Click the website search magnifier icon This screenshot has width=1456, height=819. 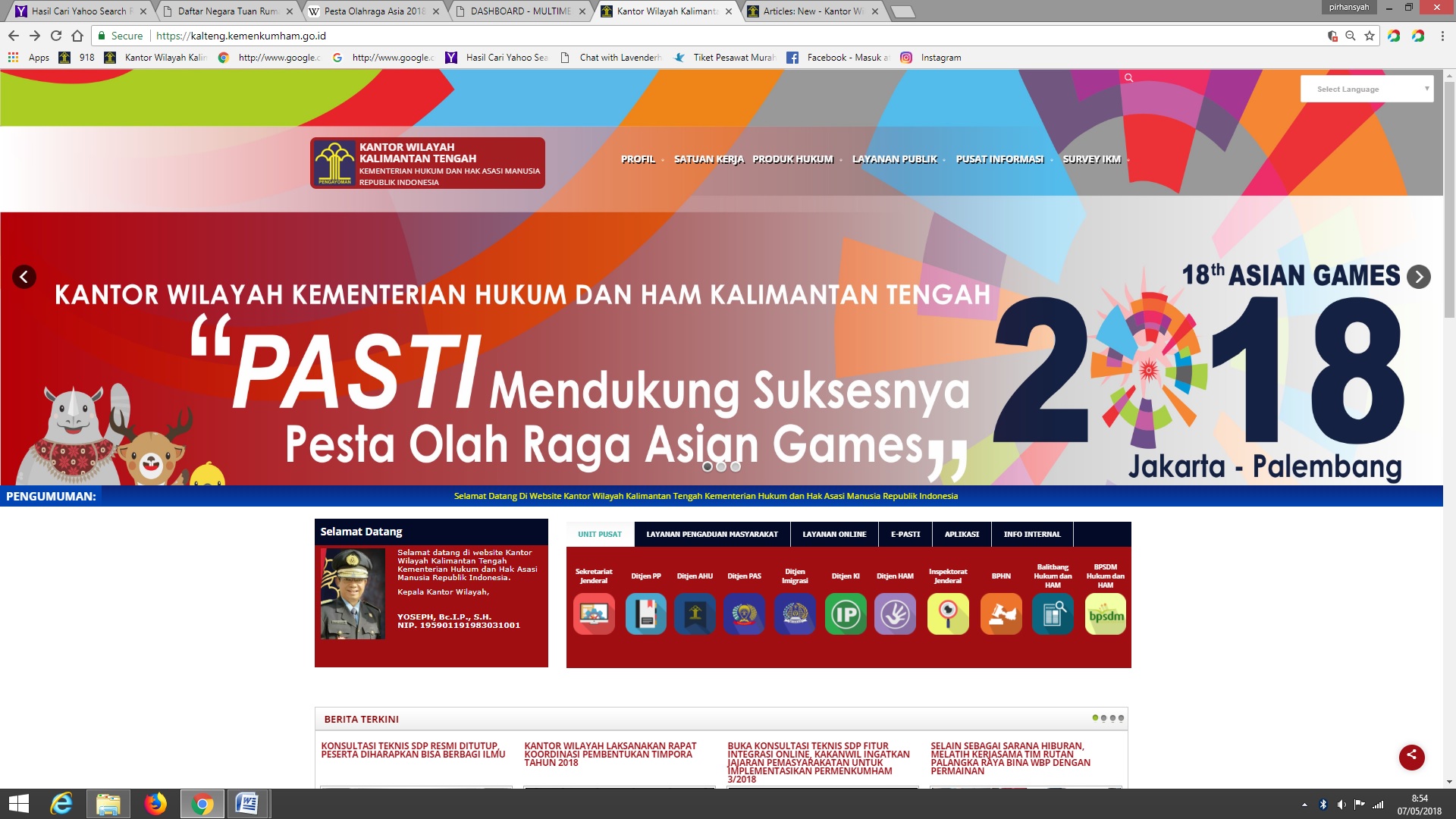coord(1128,78)
